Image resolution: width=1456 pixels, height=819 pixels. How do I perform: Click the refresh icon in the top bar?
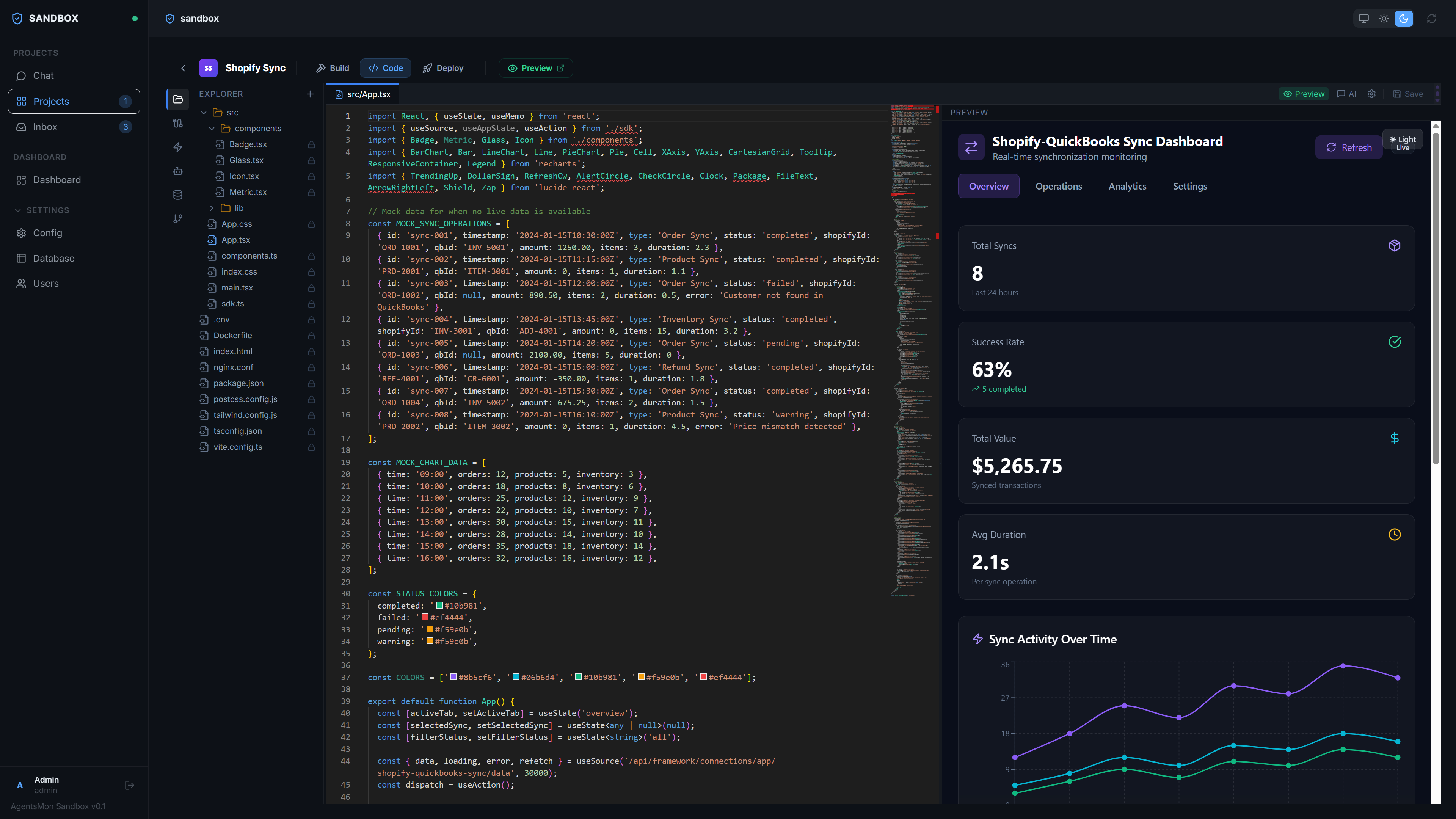click(1431, 18)
